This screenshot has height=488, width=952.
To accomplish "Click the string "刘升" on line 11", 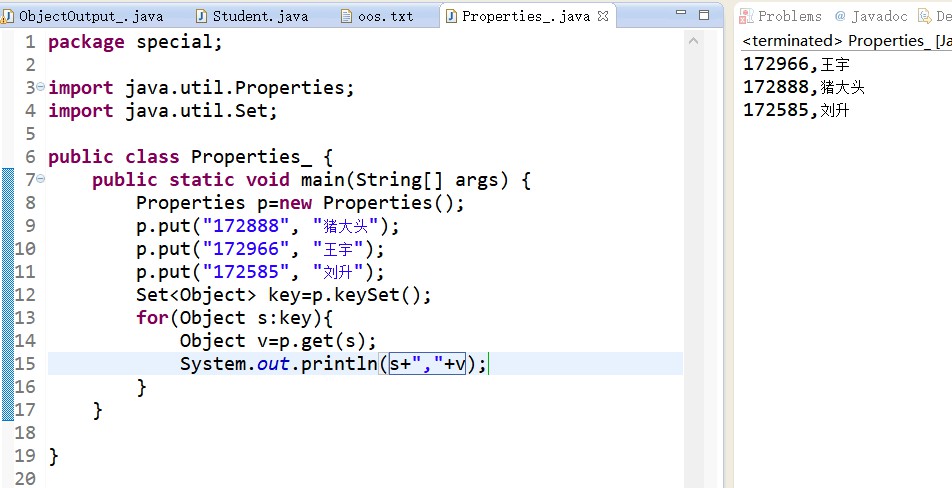I will [338, 272].
